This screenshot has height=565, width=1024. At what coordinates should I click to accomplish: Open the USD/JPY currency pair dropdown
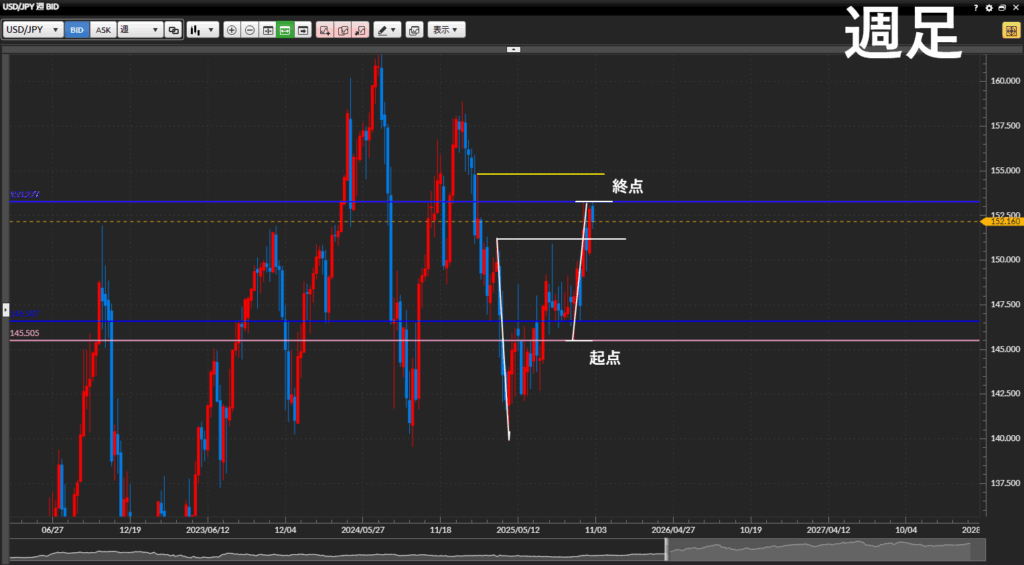(x=32, y=30)
